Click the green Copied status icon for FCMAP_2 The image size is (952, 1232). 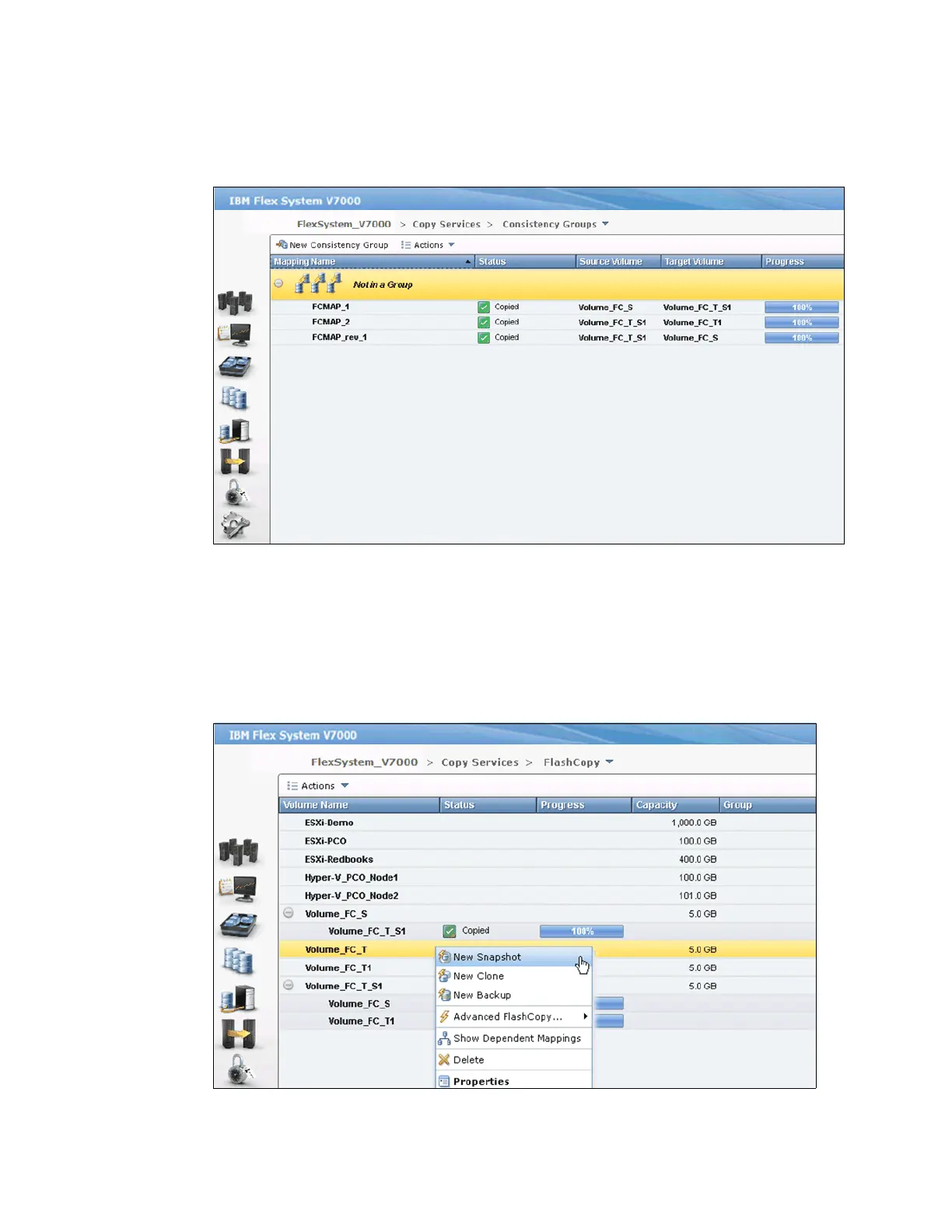484,322
